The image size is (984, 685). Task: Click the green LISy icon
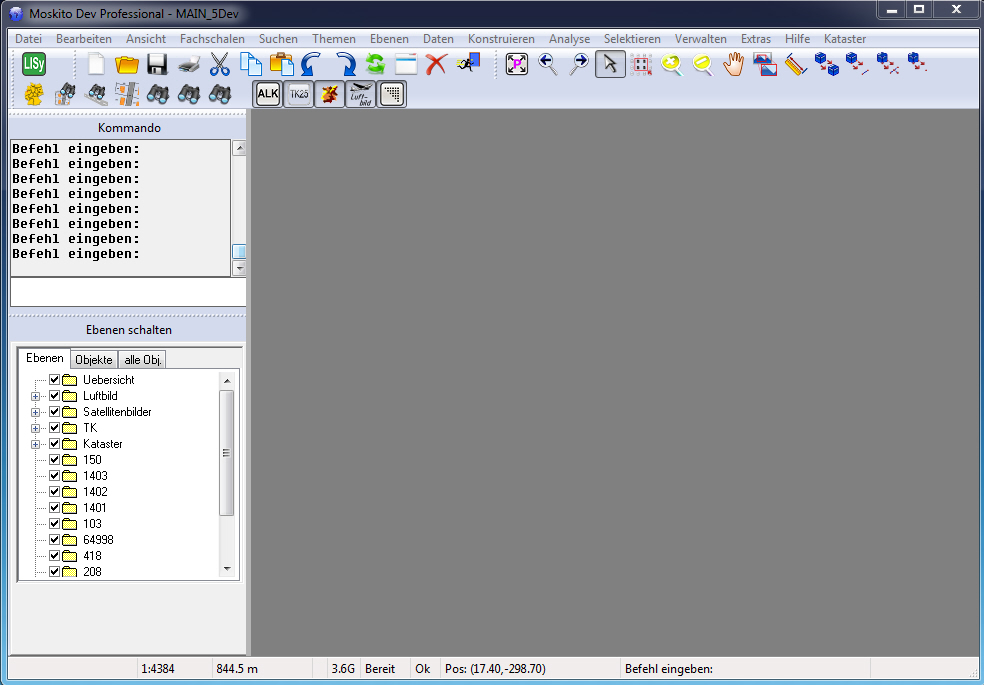(34, 64)
